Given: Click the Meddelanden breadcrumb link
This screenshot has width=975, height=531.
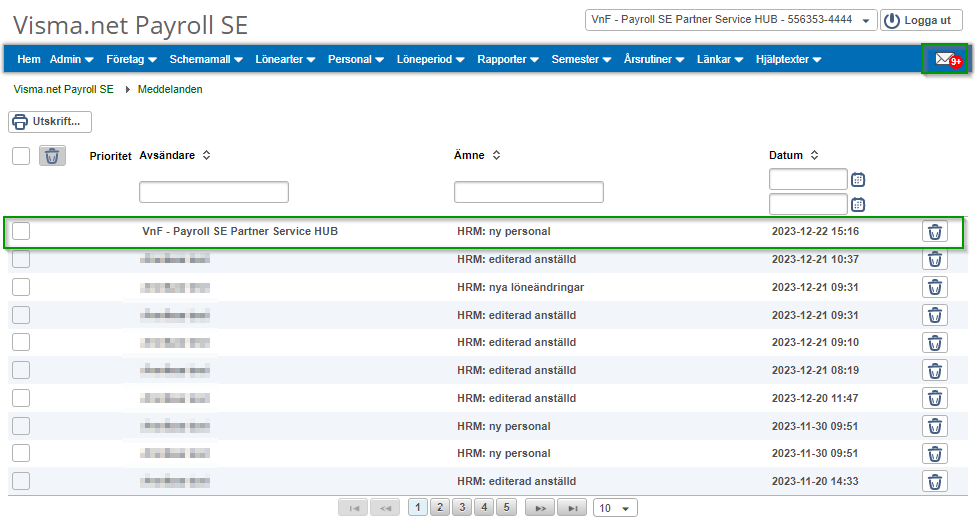Looking at the screenshot, I should (170, 90).
